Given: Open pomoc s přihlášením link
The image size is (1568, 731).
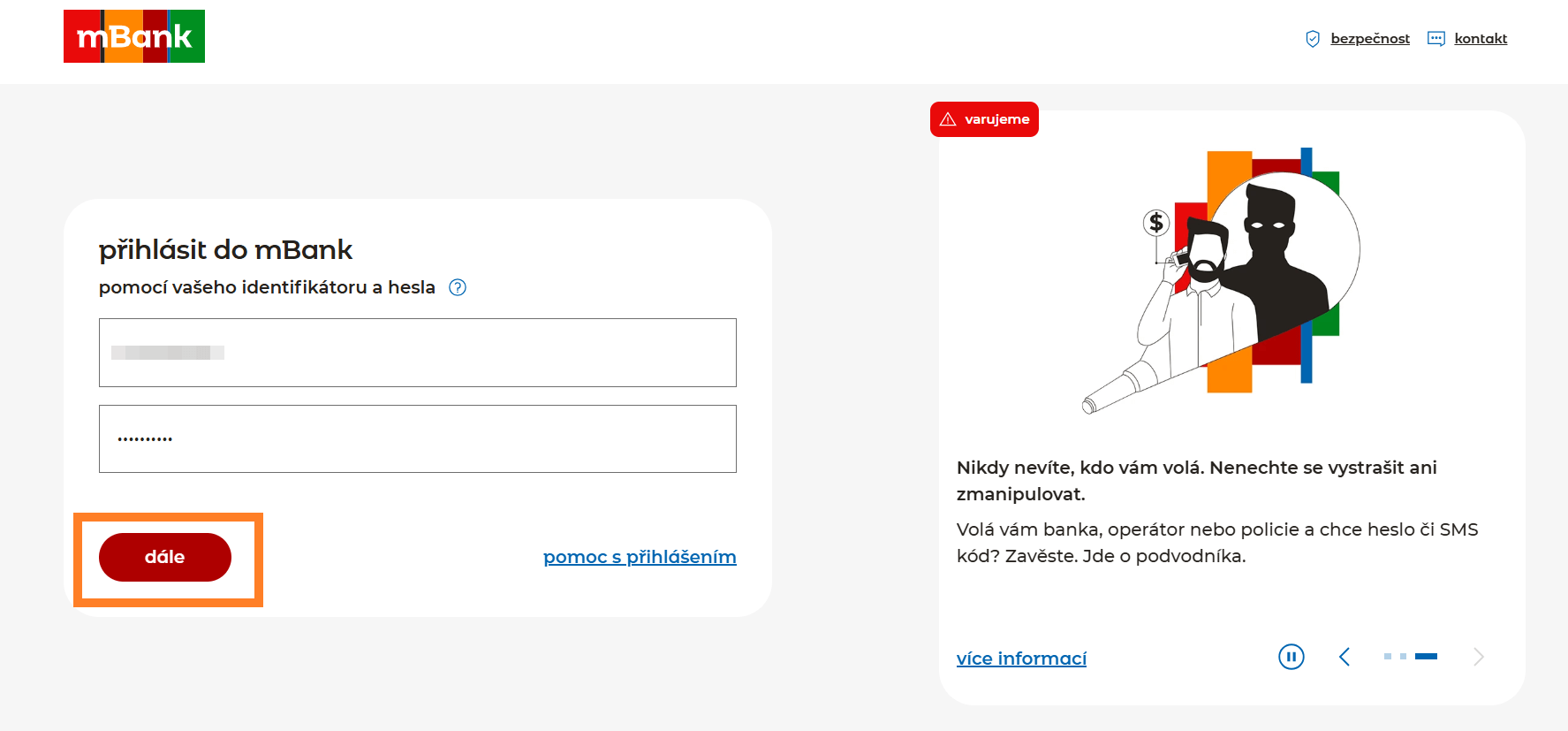Looking at the screenshot, I should coord(640,557).
